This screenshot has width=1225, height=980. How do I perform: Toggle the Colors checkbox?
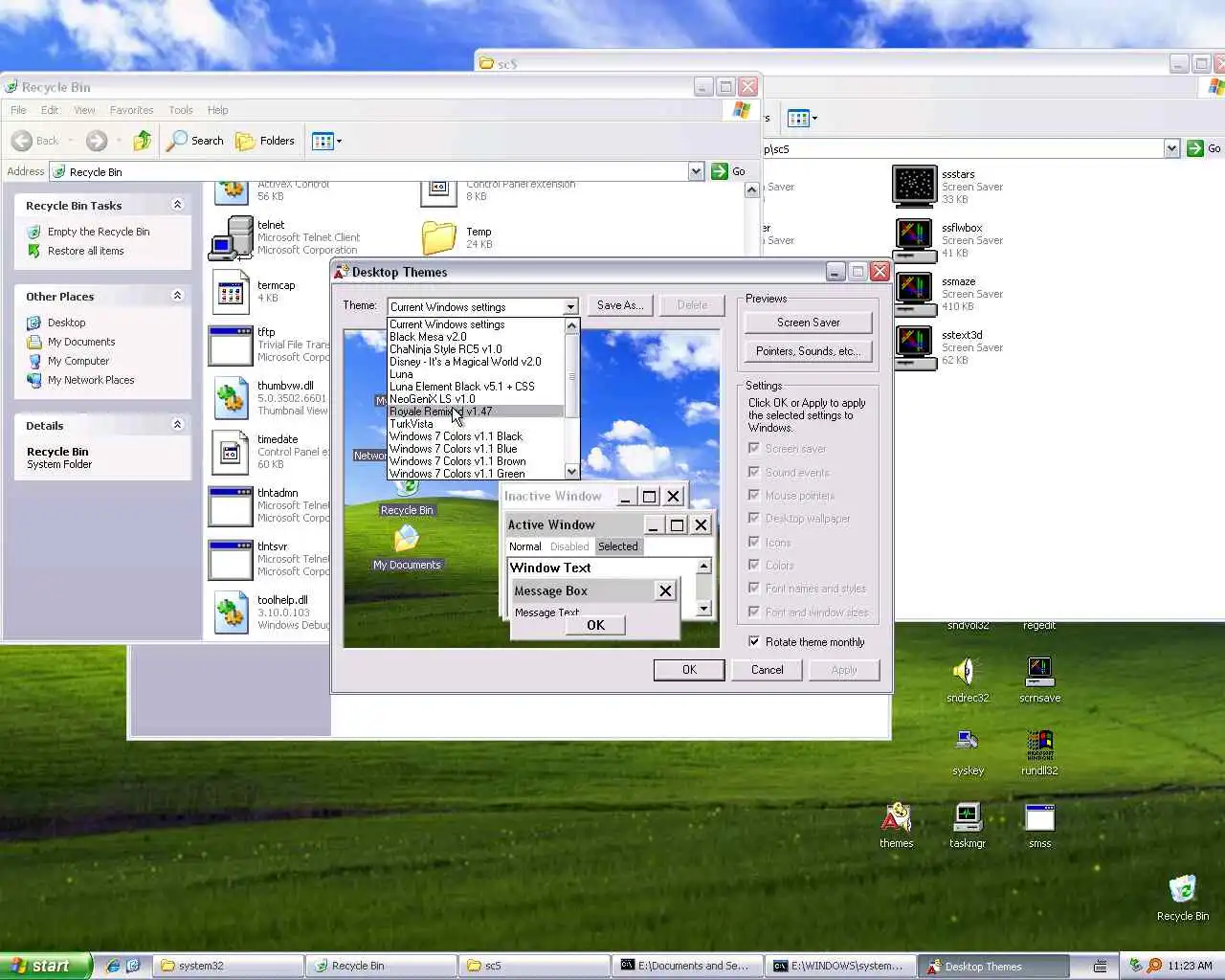click(754, 565)
